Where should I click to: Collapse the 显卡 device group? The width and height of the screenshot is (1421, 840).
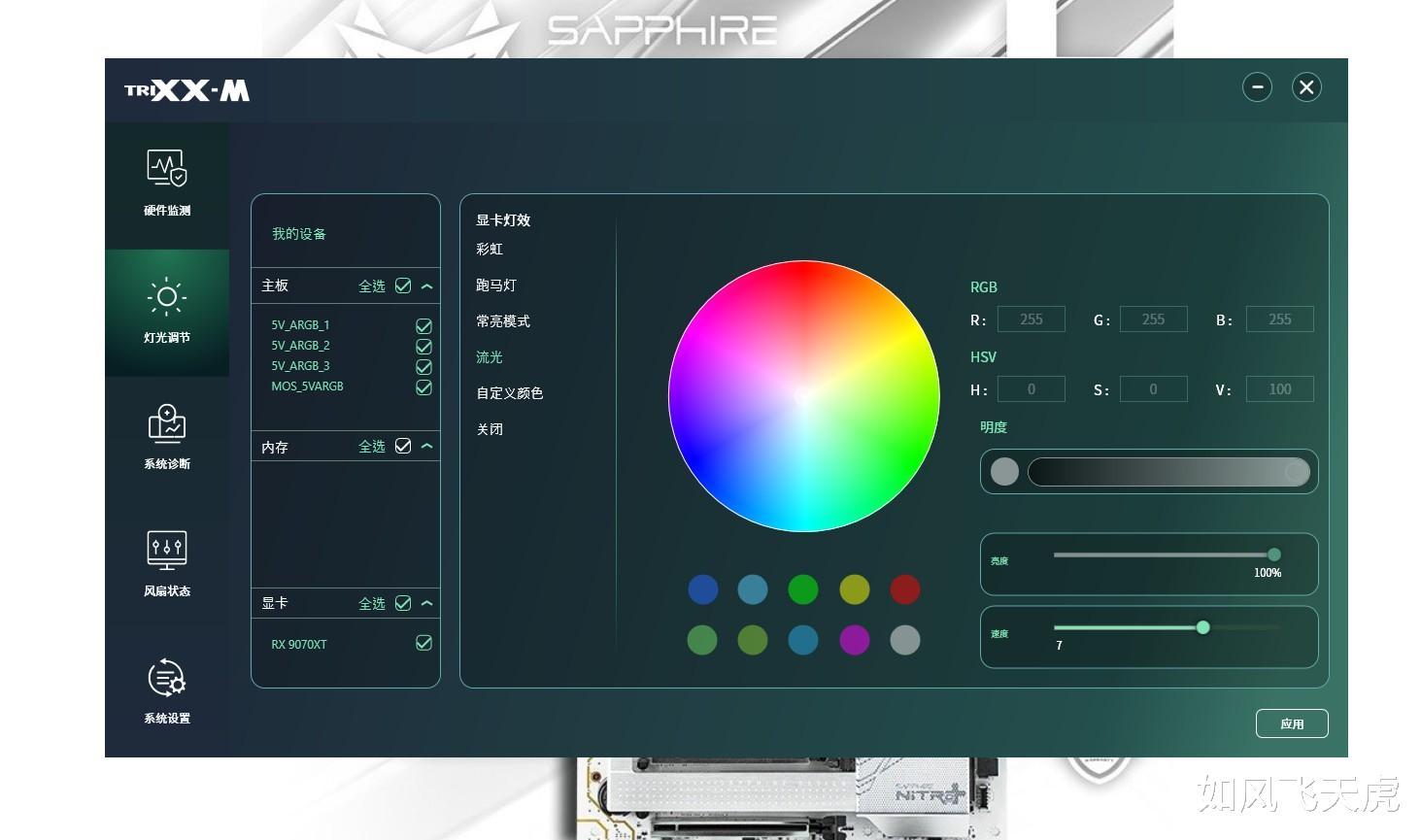427,604
